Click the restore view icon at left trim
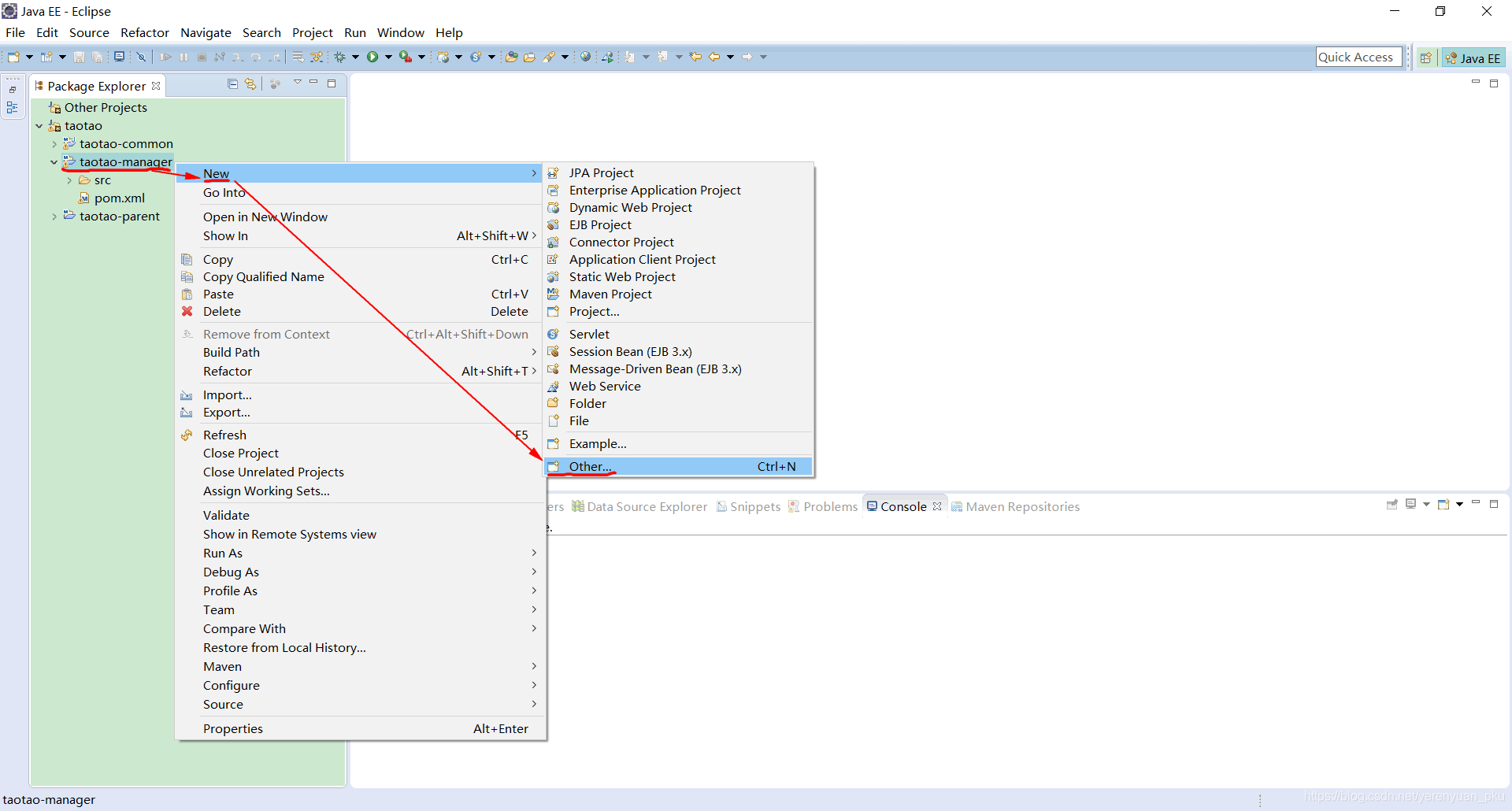 13,90
